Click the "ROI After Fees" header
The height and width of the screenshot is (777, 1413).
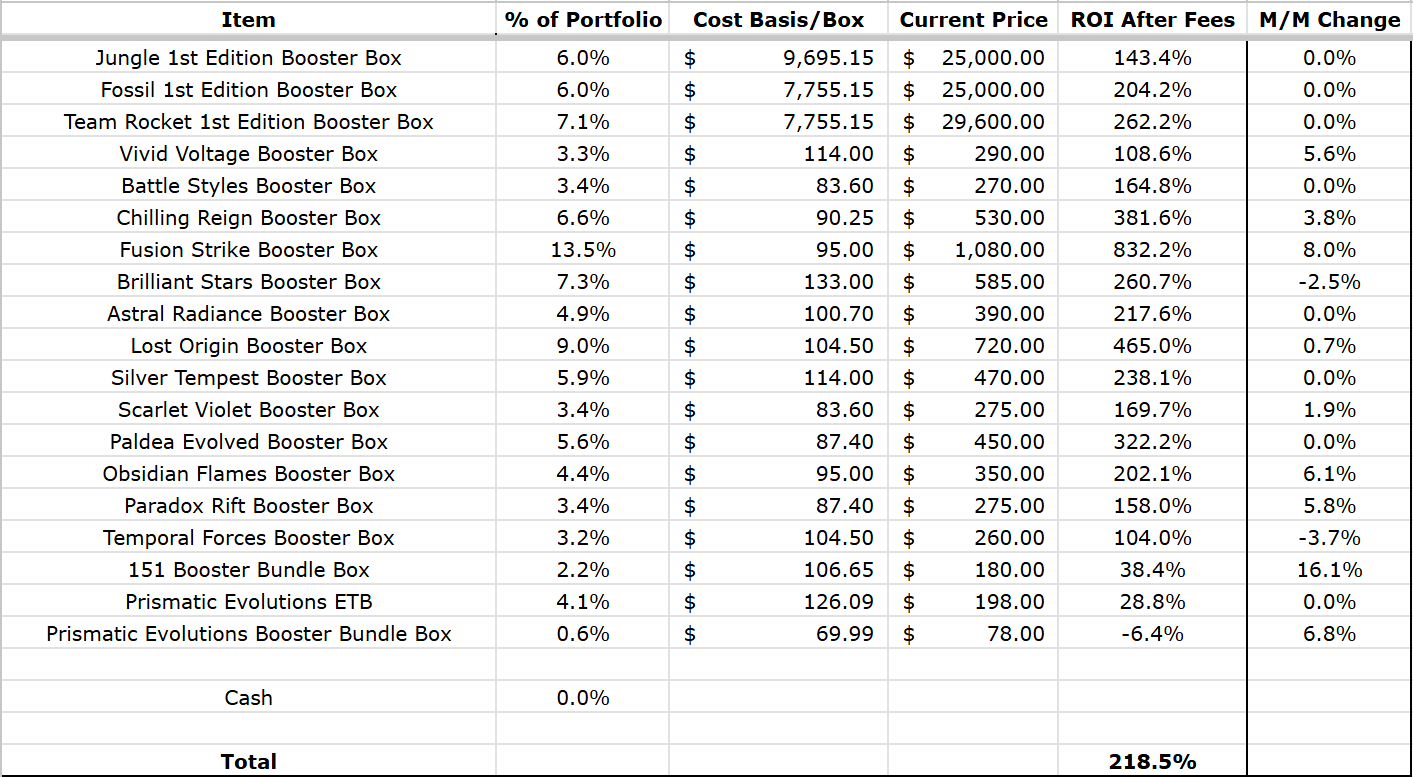point(1153,20)
